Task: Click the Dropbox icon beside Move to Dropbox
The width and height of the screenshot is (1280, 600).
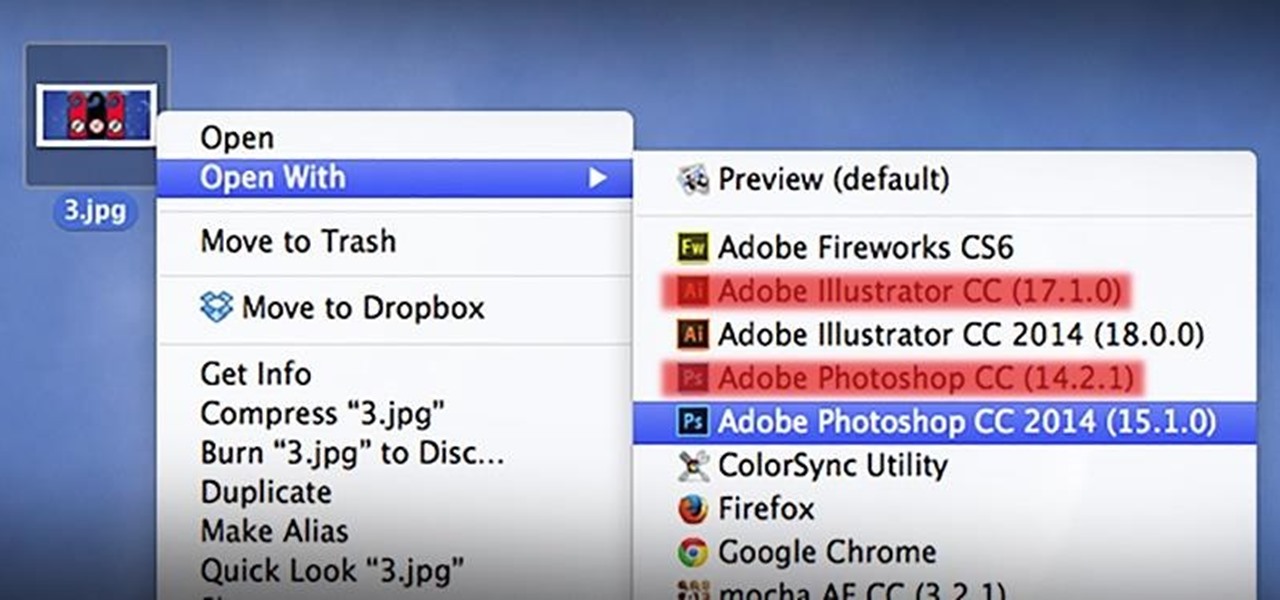Action: (216, 307)
